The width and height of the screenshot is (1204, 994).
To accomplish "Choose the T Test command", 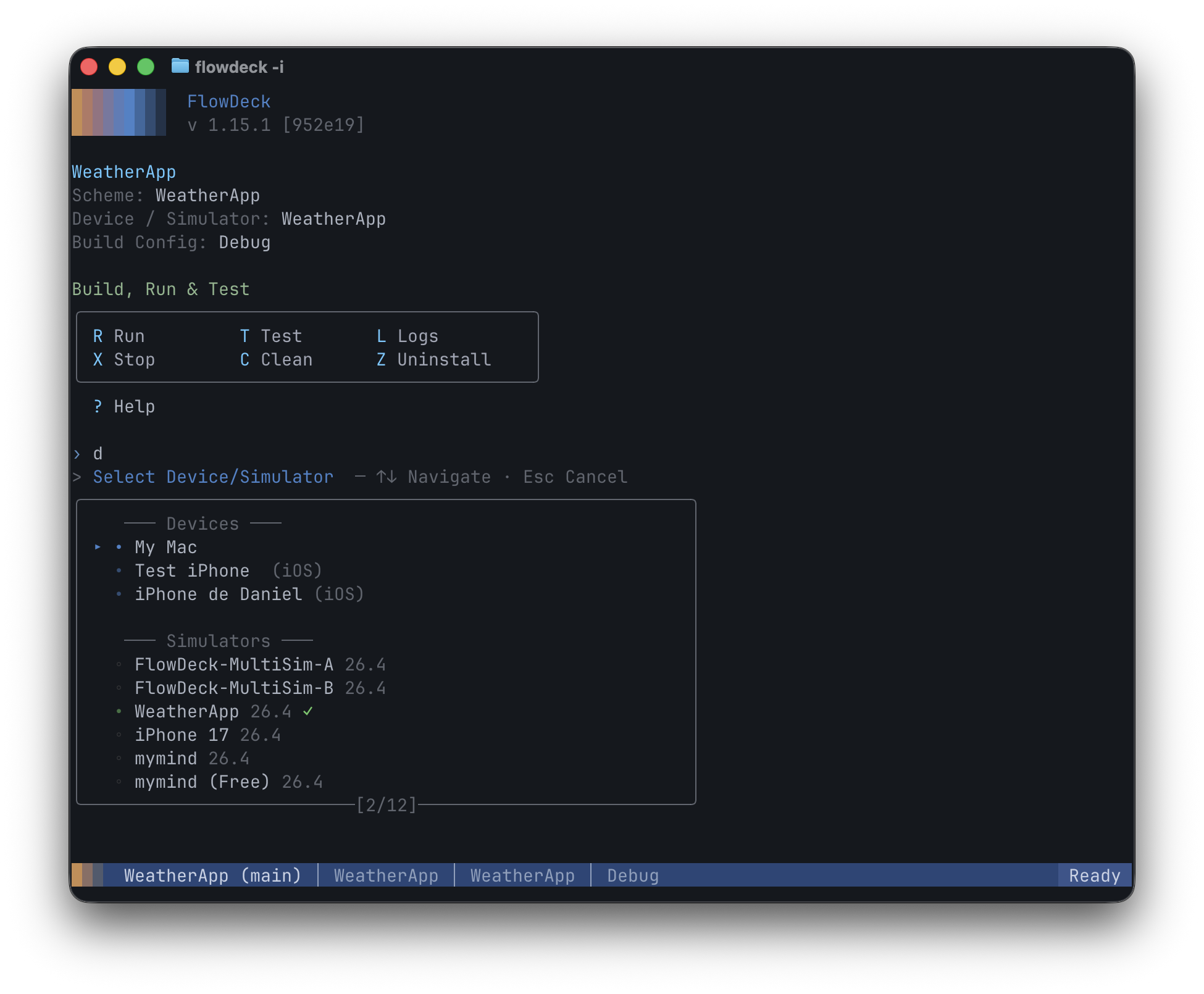I will click(x=271, y=336).
